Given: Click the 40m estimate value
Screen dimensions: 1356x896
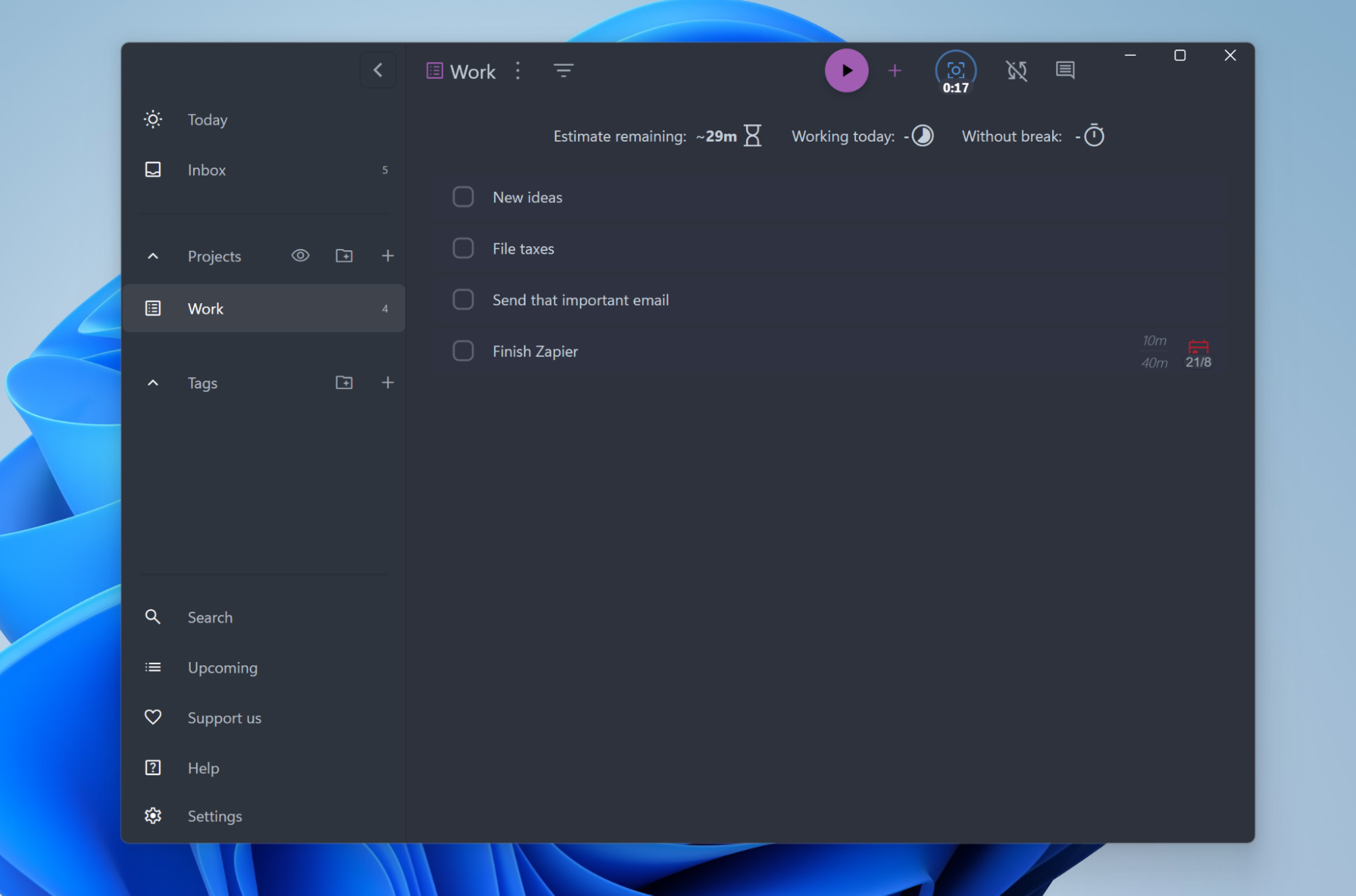Looking at the screenshot, I should click(x=1154, y=363).
